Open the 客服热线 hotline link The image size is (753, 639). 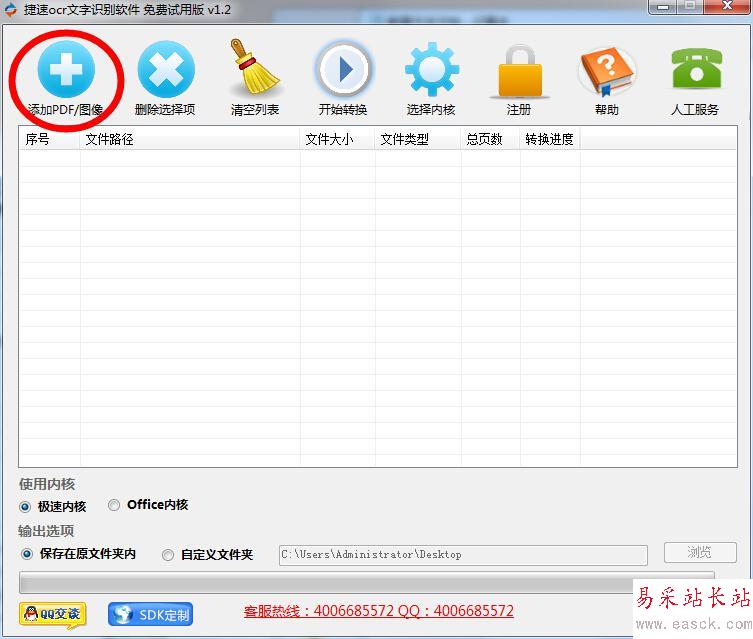tap(379, 611)
